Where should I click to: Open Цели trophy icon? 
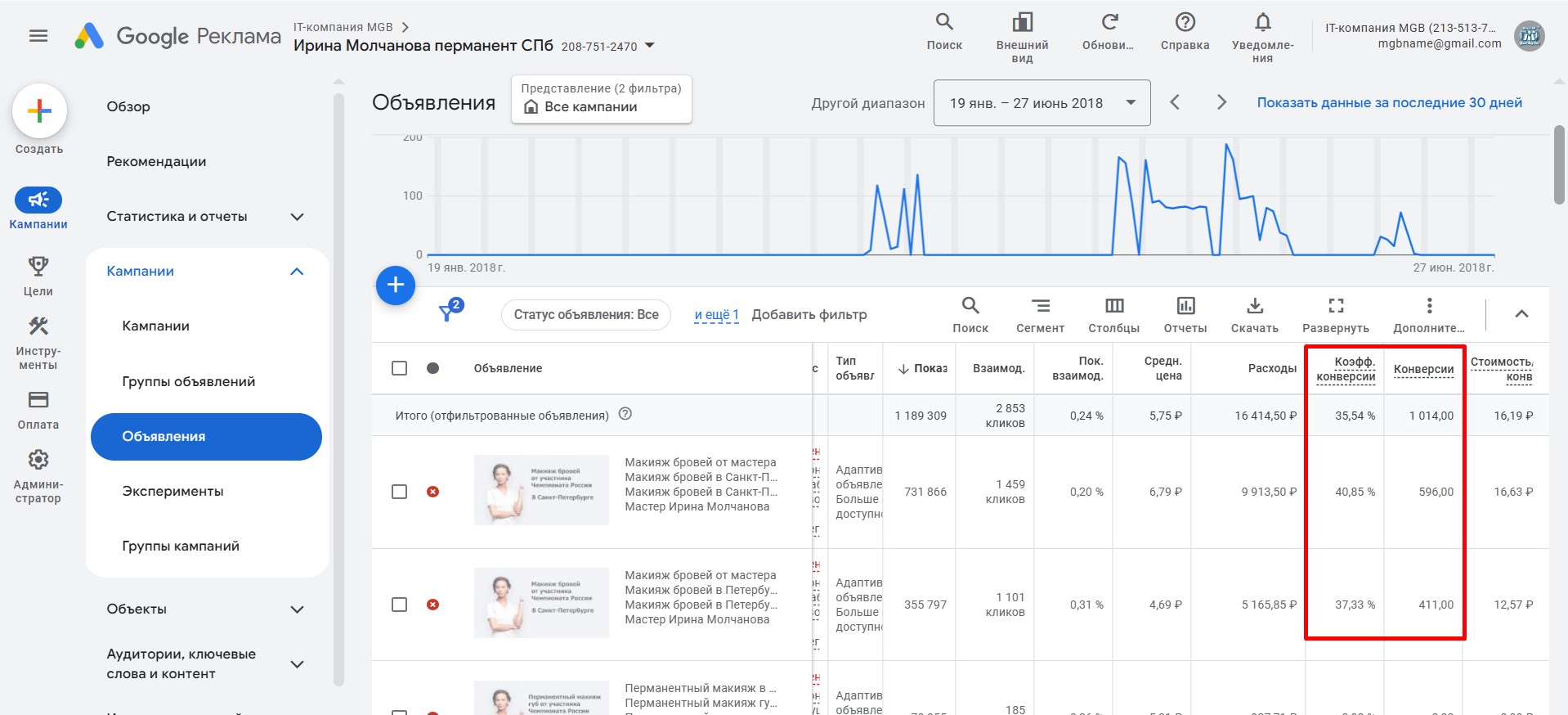(38, 266)
